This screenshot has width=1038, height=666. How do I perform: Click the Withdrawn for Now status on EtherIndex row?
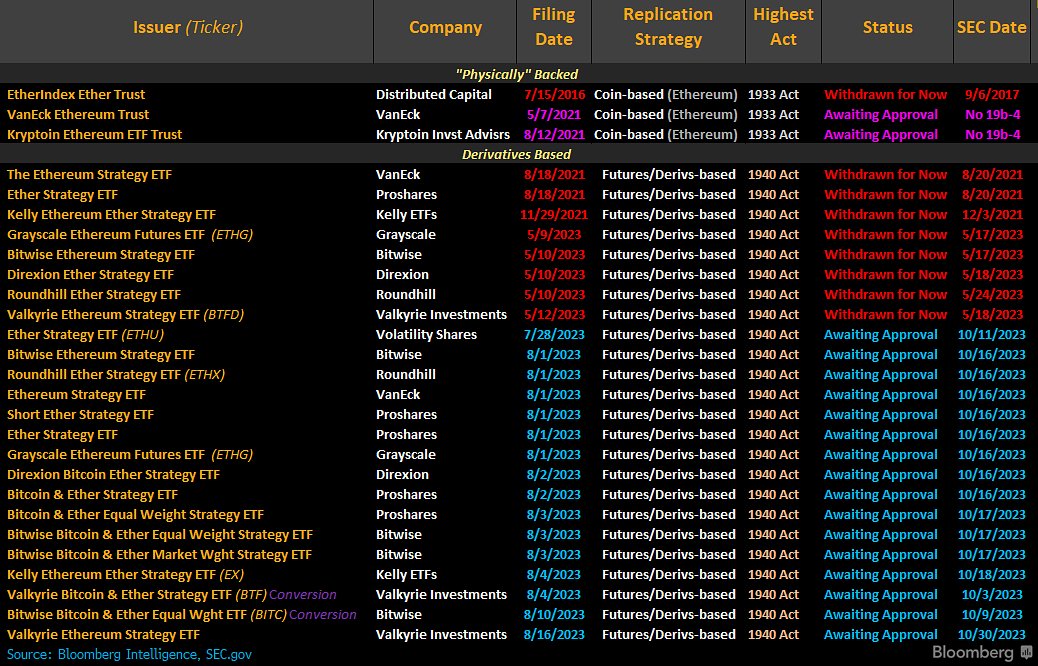click(885, 94)
